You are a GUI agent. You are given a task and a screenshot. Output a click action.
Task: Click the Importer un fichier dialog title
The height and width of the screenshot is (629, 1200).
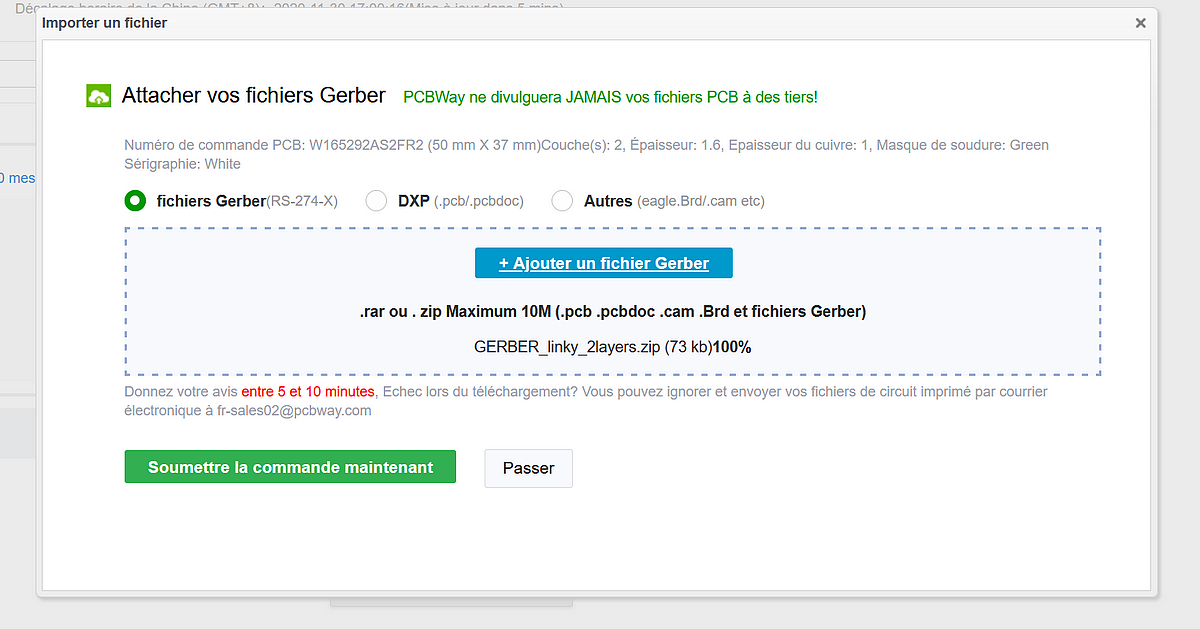(104, 23)
